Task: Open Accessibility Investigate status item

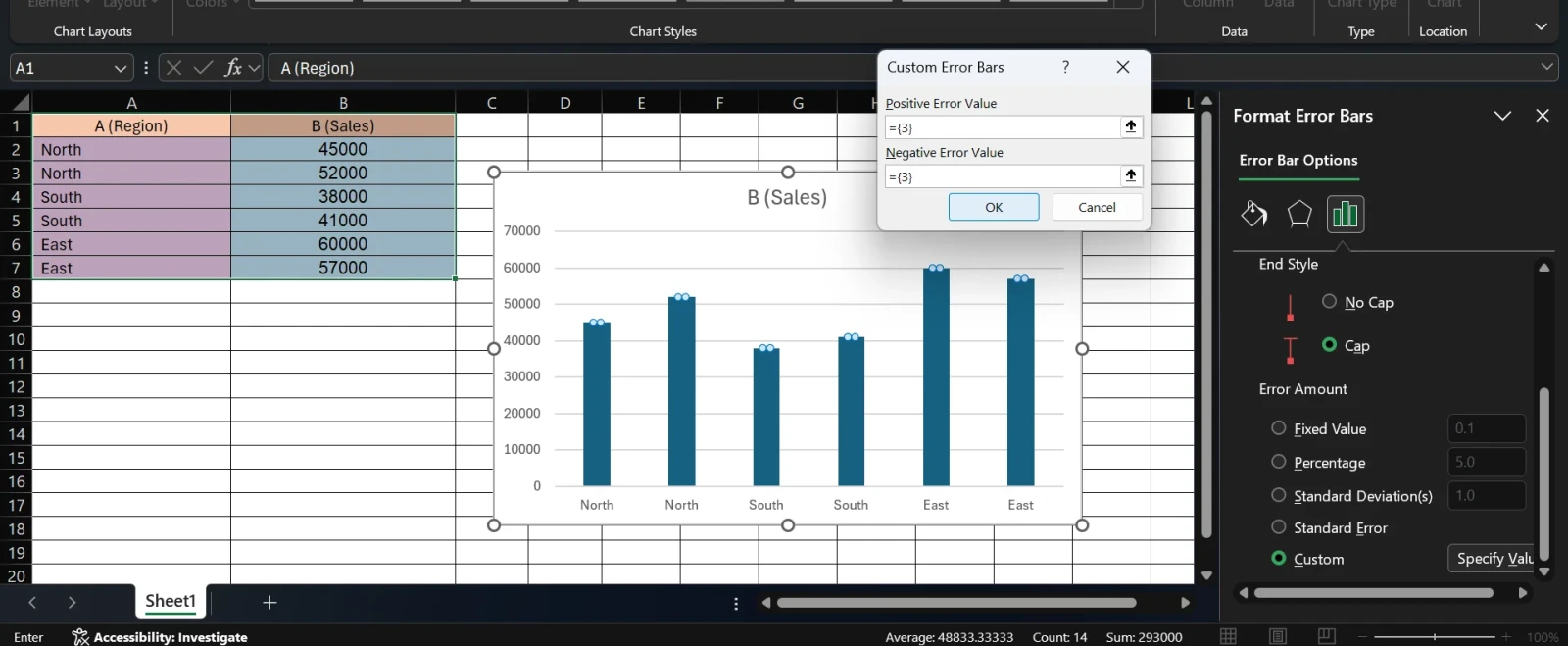Action: pyautogui.click(x=160, y=637)
